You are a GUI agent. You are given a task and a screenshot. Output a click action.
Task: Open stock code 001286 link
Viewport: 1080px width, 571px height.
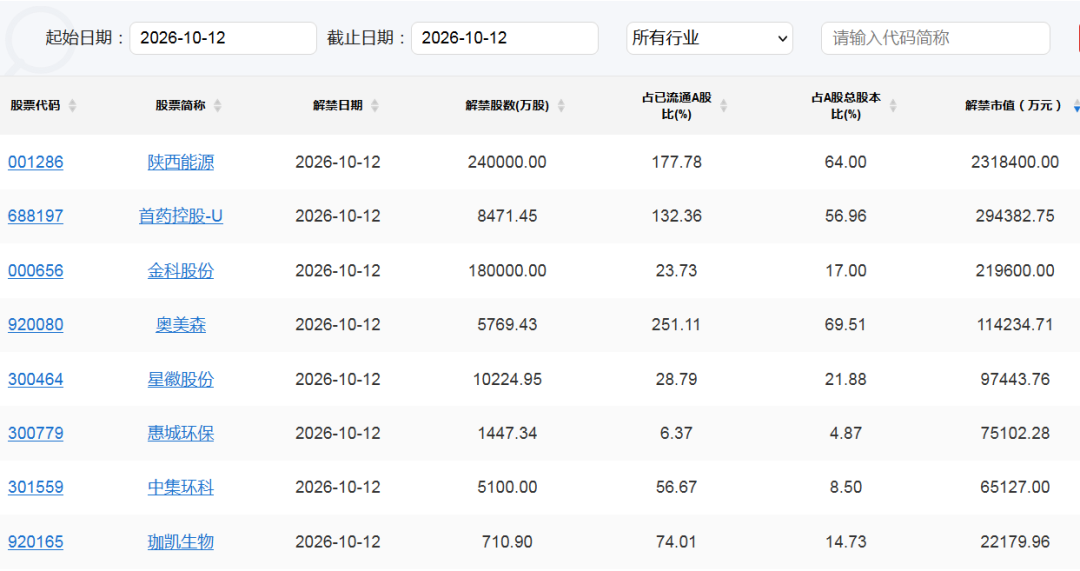(36, 162)
